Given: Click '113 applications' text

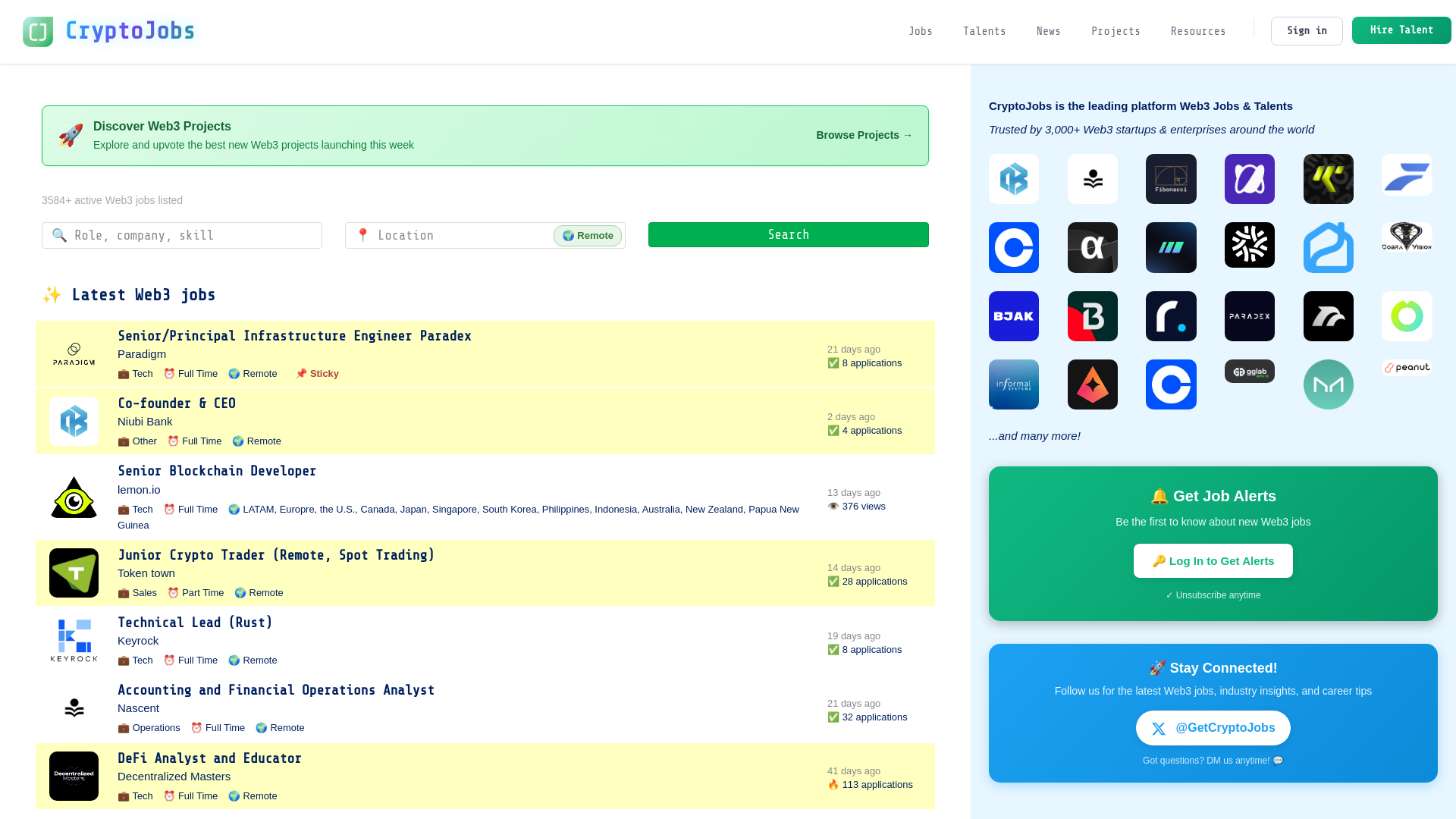Looking at the screenshot, I should [877, 785].
